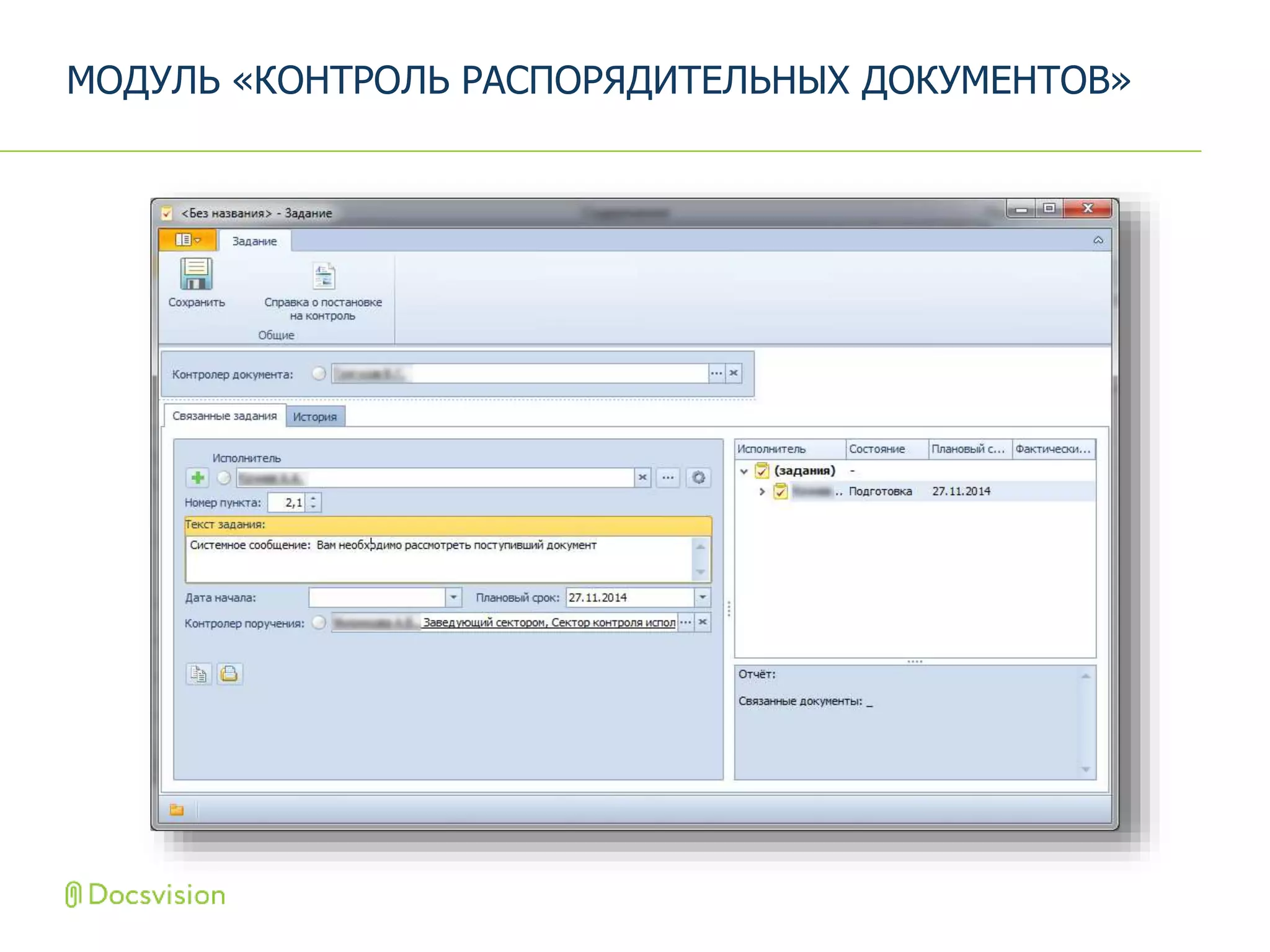The width and height of the screenshot is (1270, 952).
Task: Open the orange application menu button
Action: [188, 240]
